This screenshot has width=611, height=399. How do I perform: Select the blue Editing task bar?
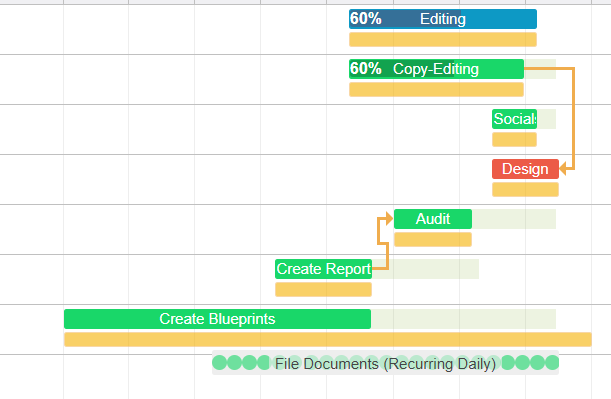[x=443, y=19]
